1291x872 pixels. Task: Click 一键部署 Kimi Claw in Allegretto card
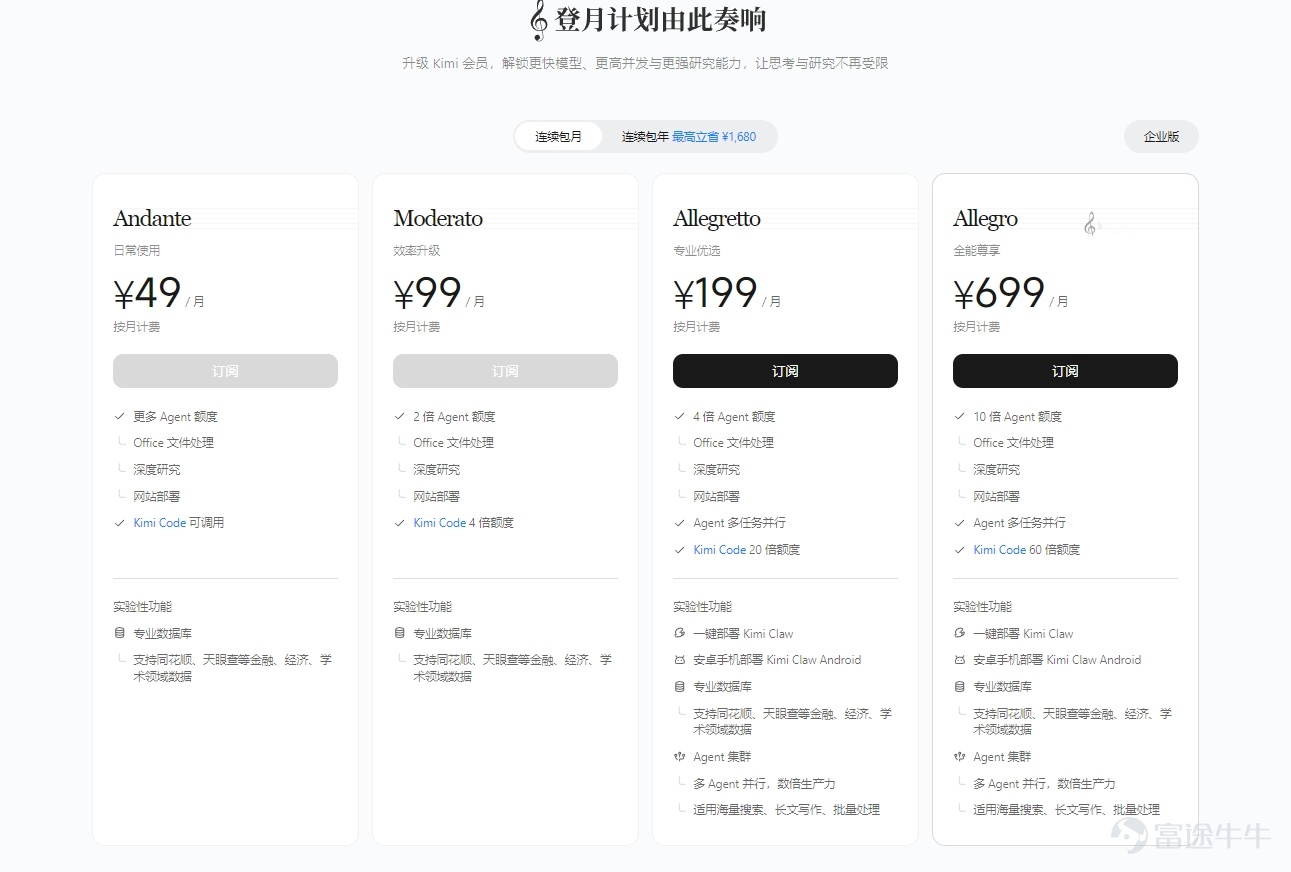point(743,633)
